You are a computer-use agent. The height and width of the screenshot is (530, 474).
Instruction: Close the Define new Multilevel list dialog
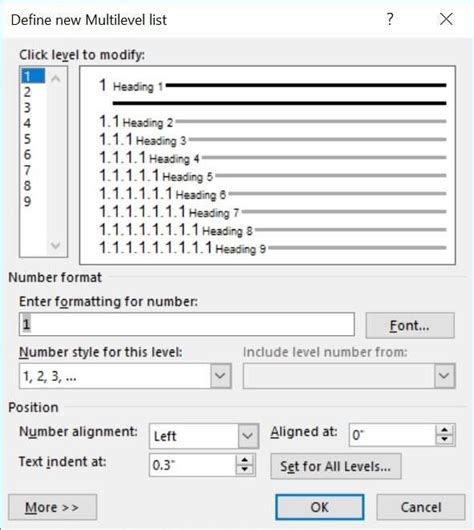tap(446, 19)
